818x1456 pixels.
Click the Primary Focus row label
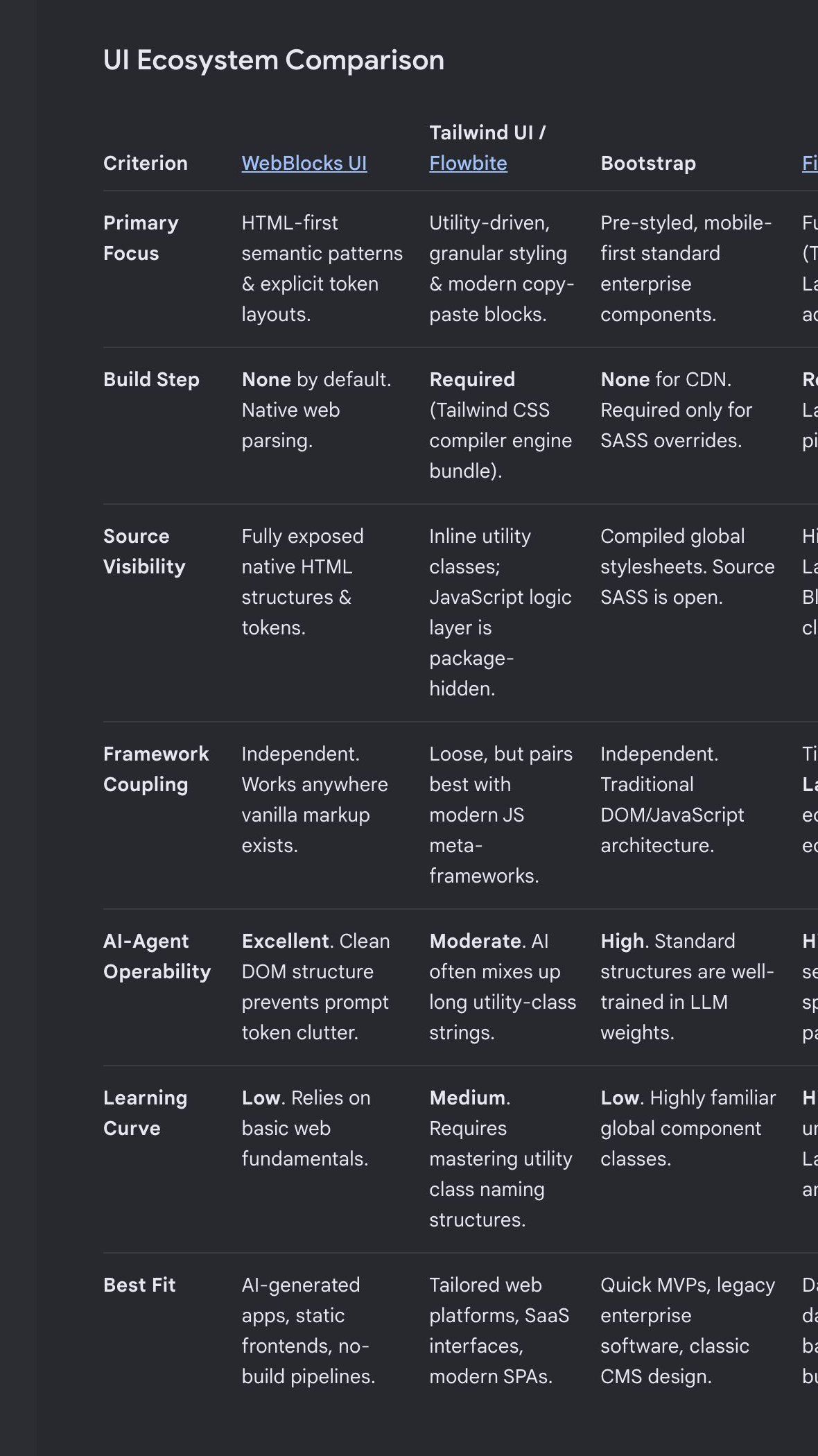(141, 238)
